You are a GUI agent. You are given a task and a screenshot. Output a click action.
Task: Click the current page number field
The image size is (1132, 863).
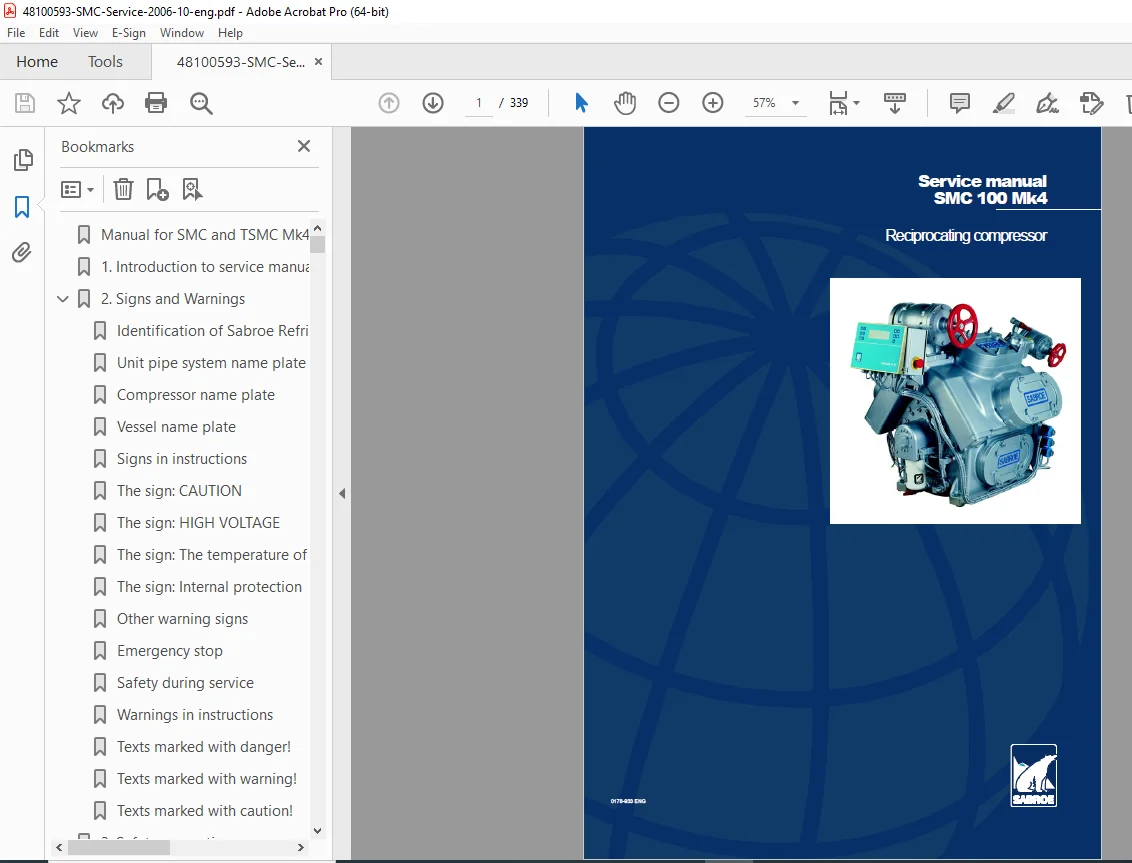(479, 103)
